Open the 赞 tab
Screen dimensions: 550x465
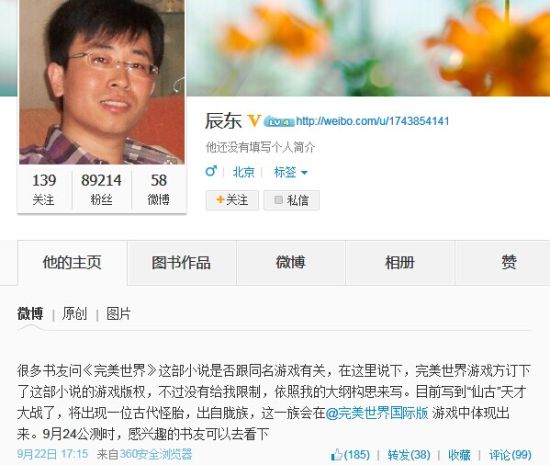point(509,263)
